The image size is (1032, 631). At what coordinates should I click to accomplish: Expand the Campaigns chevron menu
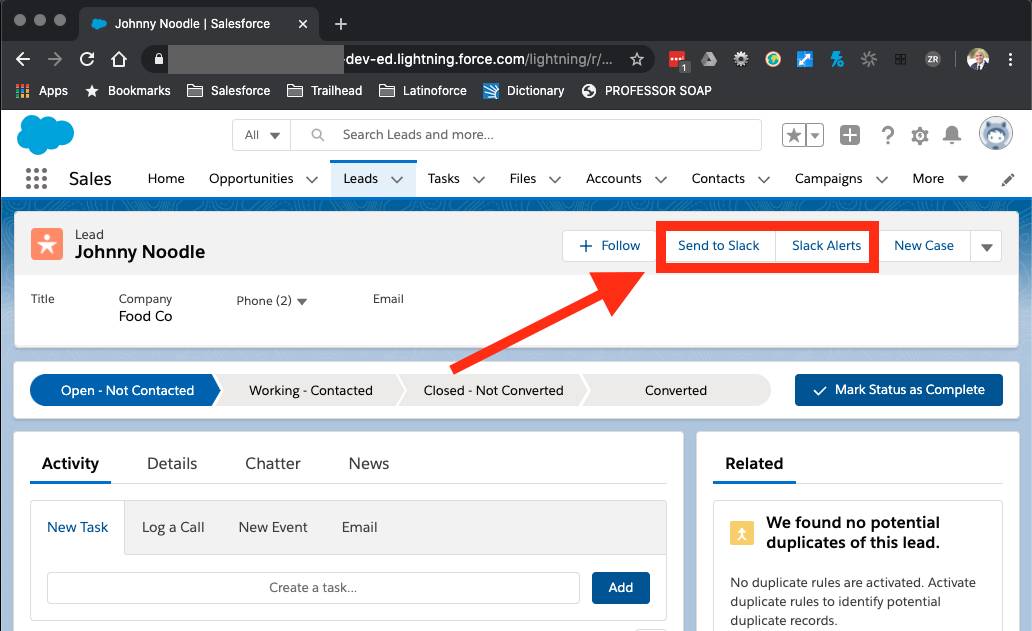(x=882, y=180)
